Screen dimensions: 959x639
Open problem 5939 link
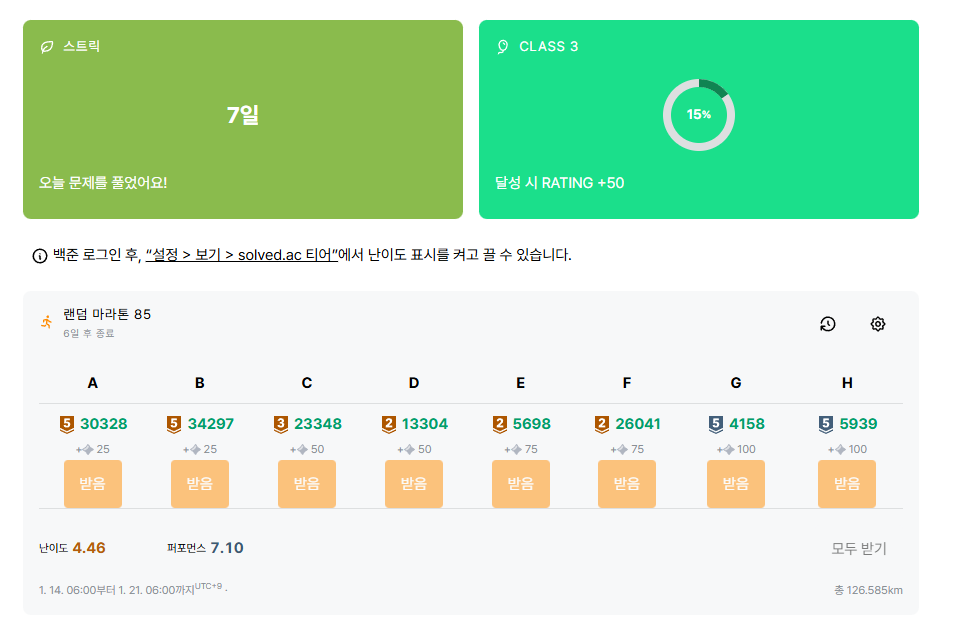point(857,424)
